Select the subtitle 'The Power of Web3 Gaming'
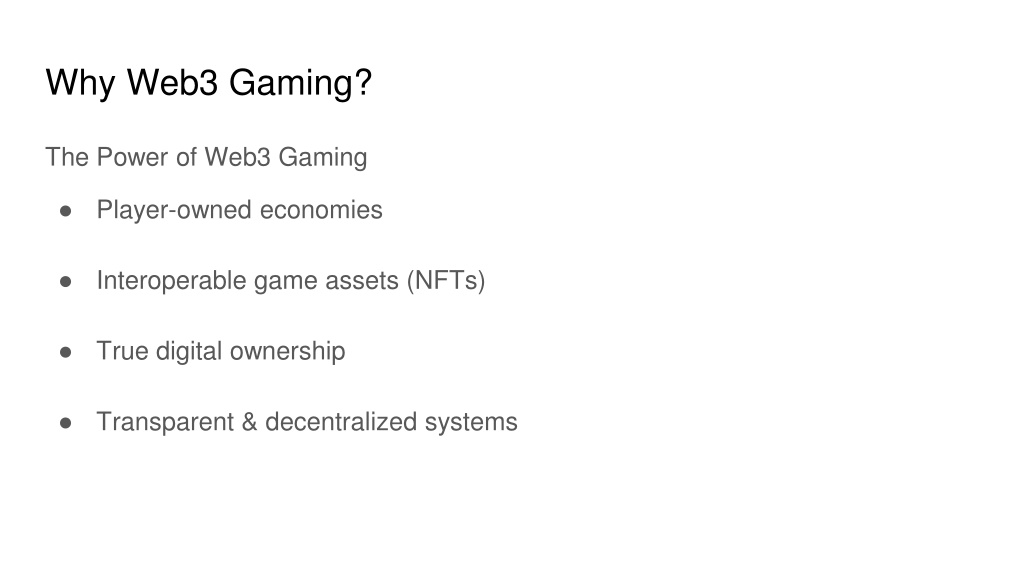The image size is (1024, 576). (x=206, y=157)
